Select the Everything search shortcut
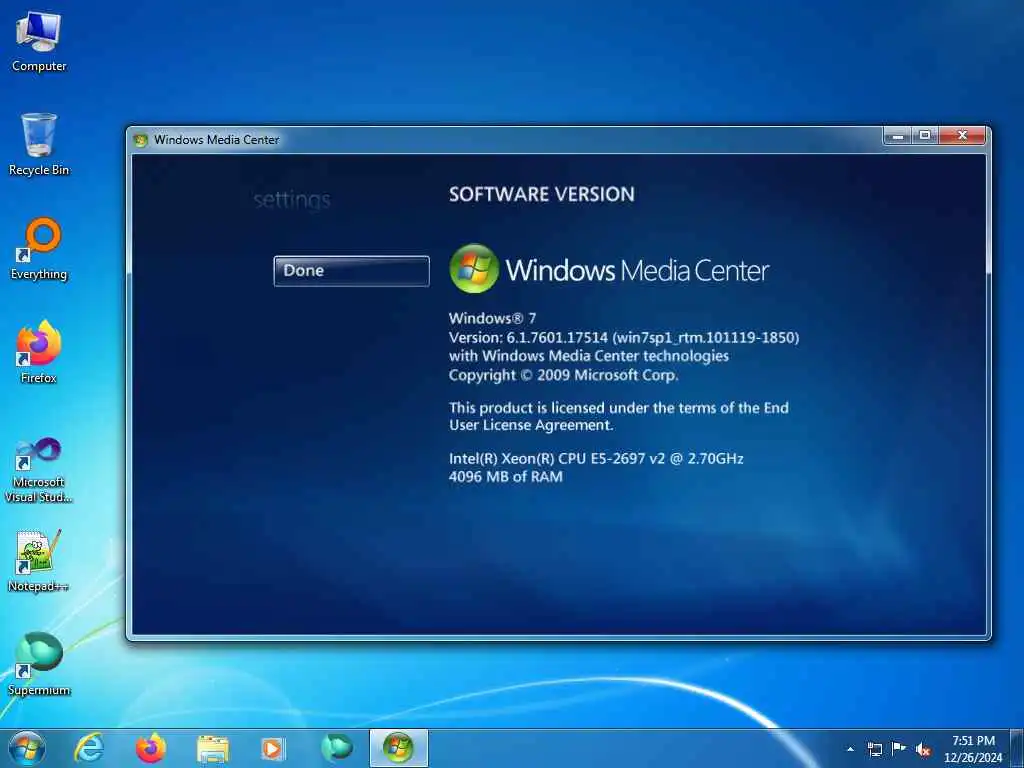 (x=39, y=249)
